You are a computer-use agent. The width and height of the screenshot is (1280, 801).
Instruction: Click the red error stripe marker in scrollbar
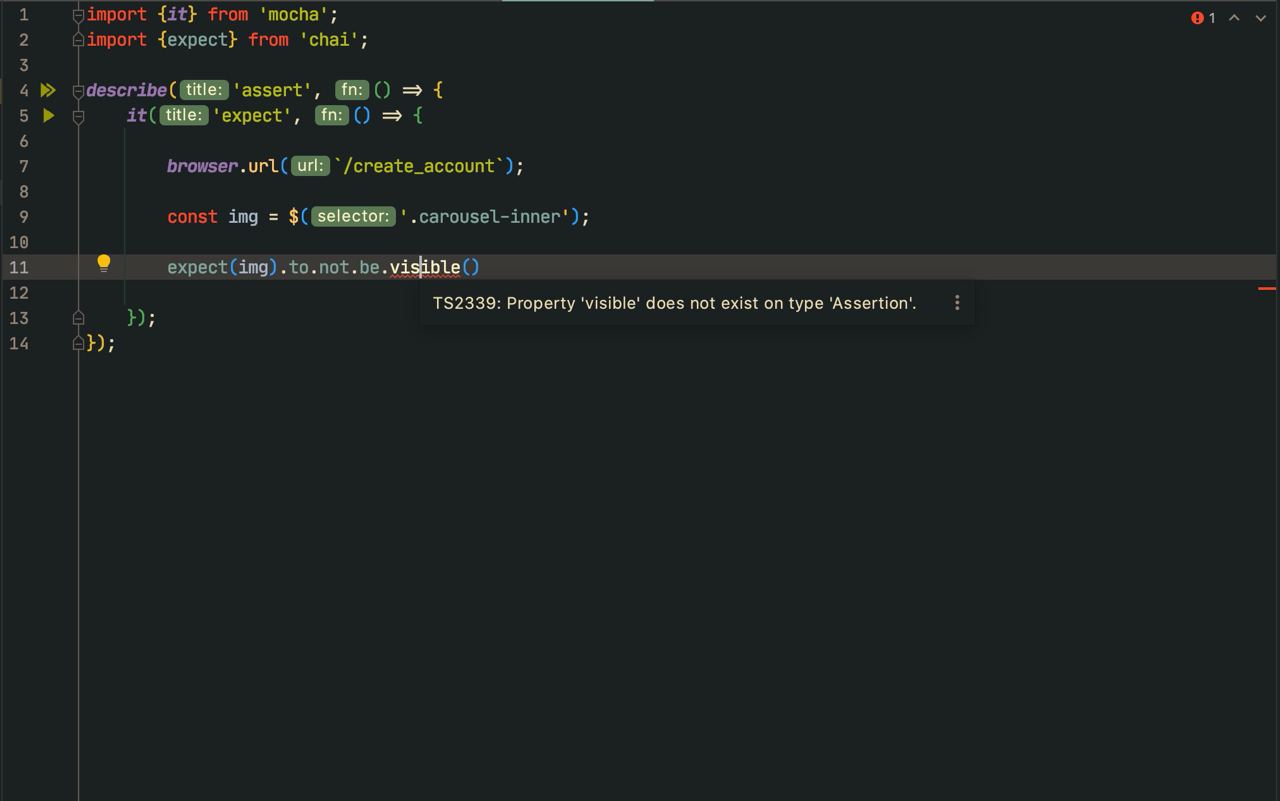coord(1267,289)
